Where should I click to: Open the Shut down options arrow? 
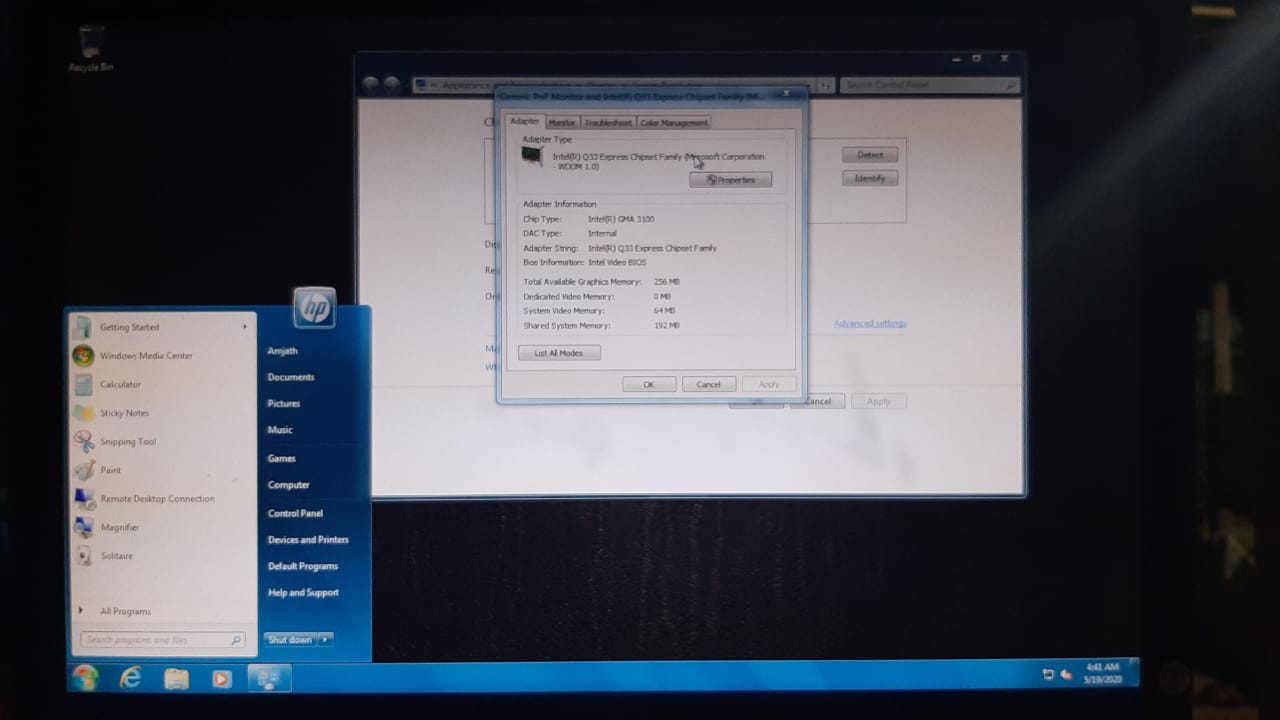tap(324, 639)
